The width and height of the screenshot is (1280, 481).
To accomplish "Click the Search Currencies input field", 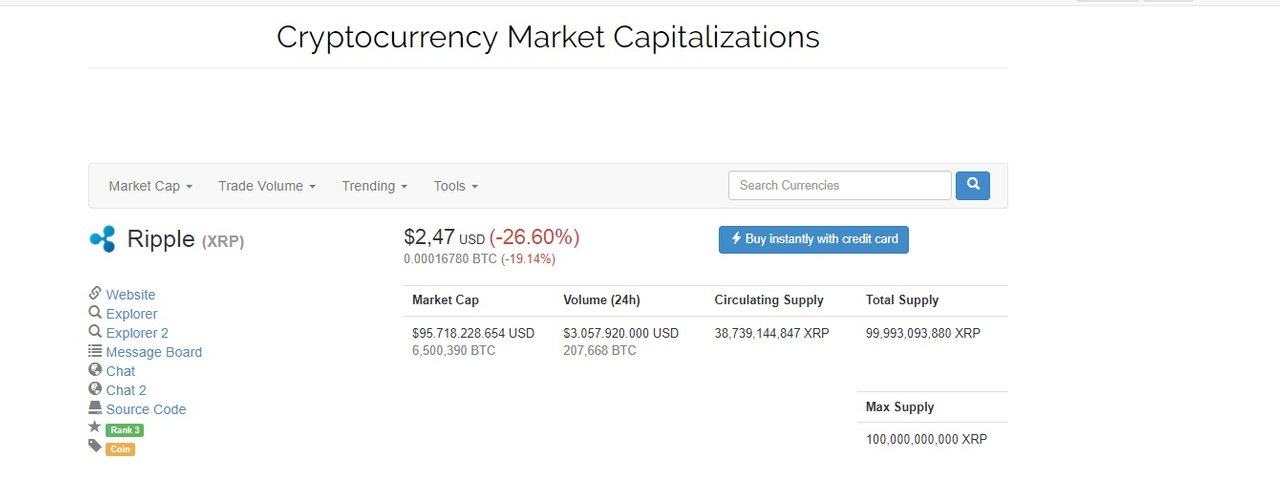I will (840, 185).
